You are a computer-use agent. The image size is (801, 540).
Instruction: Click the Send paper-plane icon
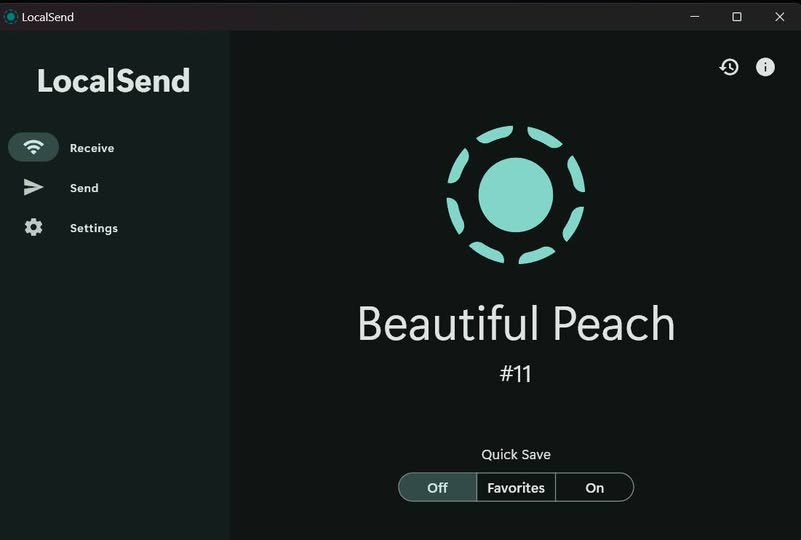(33, 187)
